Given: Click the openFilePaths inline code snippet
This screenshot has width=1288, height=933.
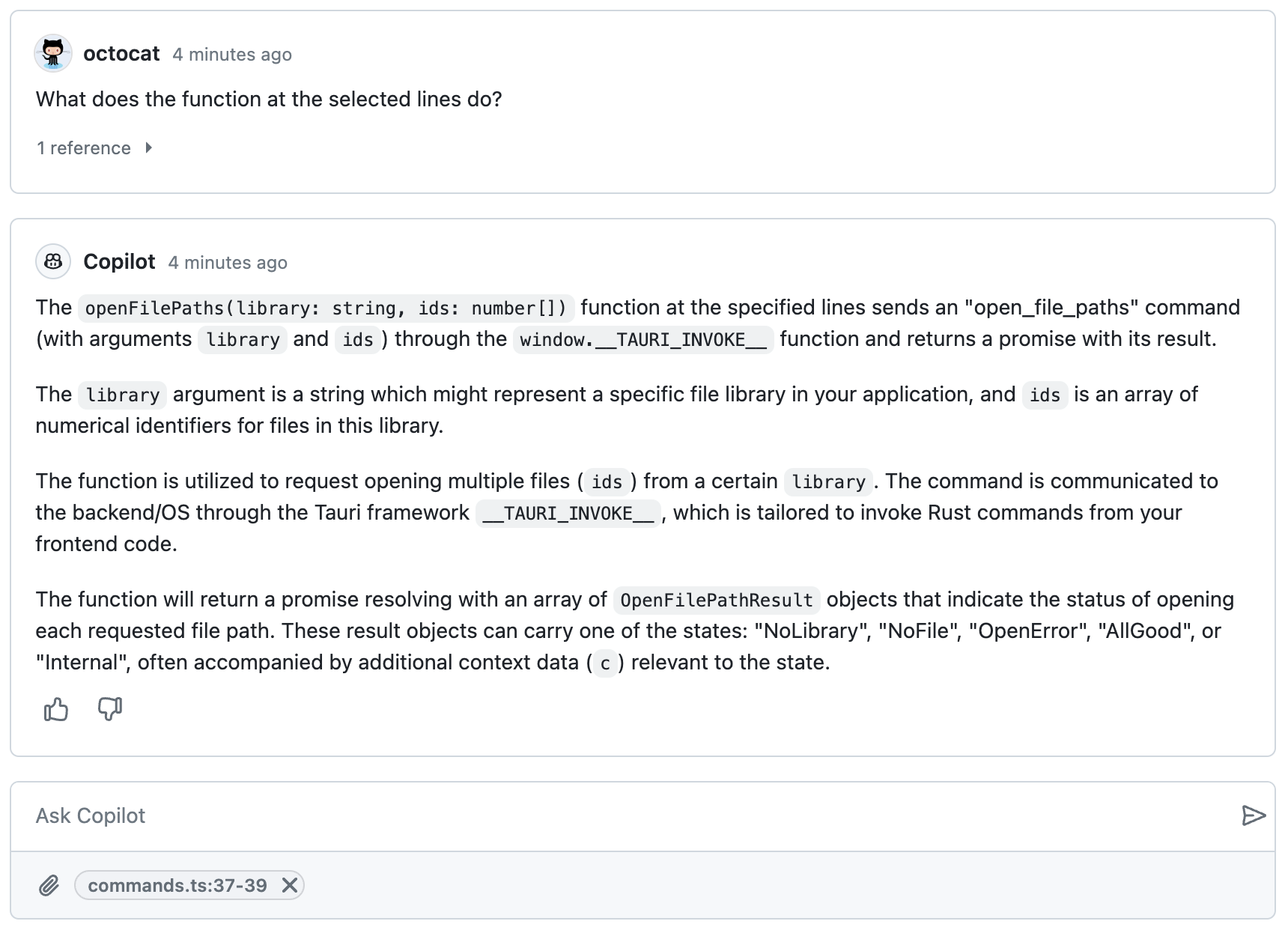Looking at the screenshot, I should coord(326,308).
